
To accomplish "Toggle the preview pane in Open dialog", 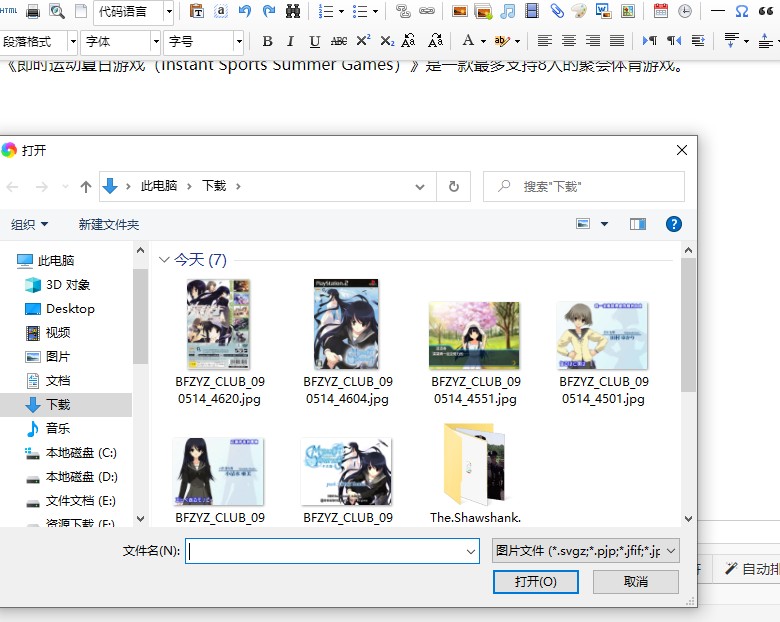I will coord(638,224).
